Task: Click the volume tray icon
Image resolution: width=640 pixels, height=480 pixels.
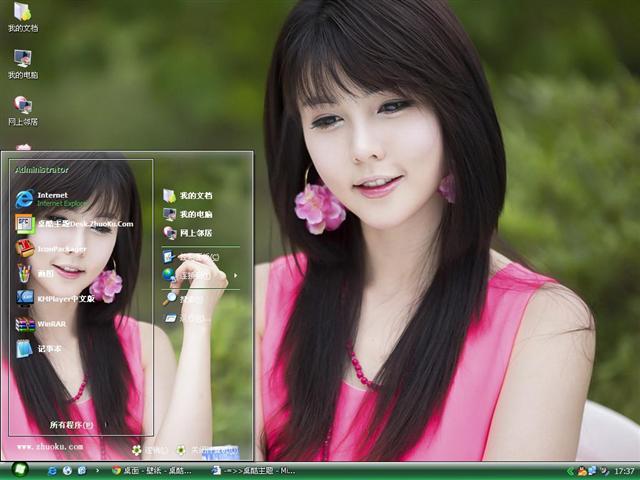Action: pos(604,471)
